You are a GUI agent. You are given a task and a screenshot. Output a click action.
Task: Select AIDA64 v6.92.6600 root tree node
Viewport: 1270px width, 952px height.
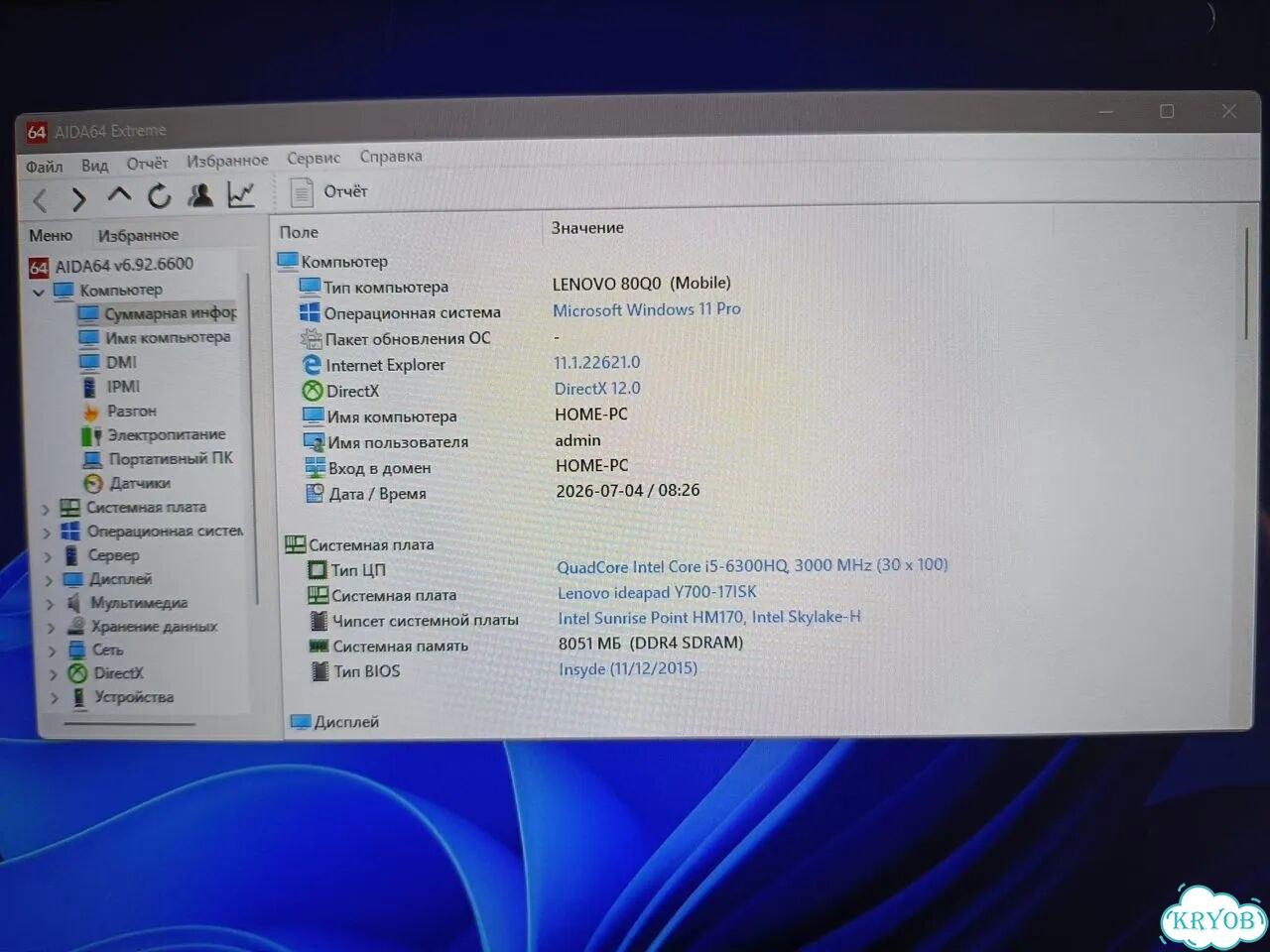pyautogui.click(x=111, y=265)
